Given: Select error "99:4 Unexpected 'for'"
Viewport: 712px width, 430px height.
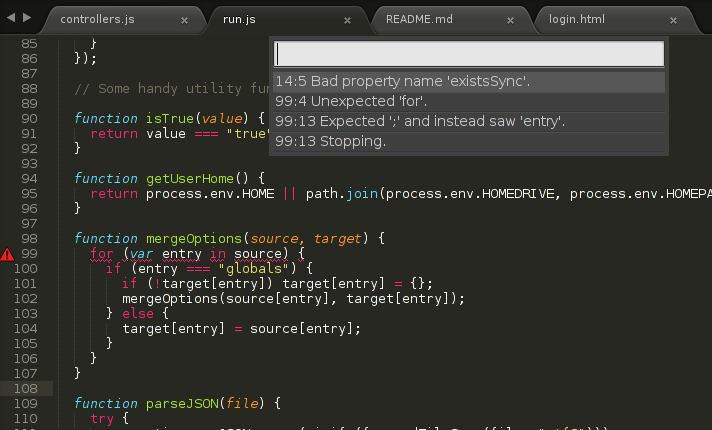Looking at the screenshot, I should coord(469,101).
